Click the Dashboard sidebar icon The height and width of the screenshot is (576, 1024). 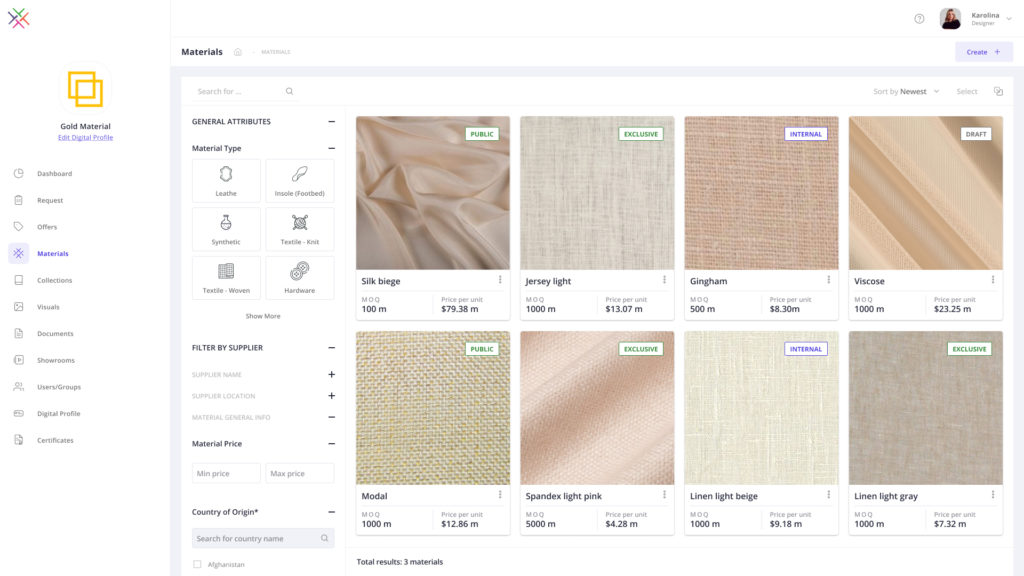click(x=18, y=173)
